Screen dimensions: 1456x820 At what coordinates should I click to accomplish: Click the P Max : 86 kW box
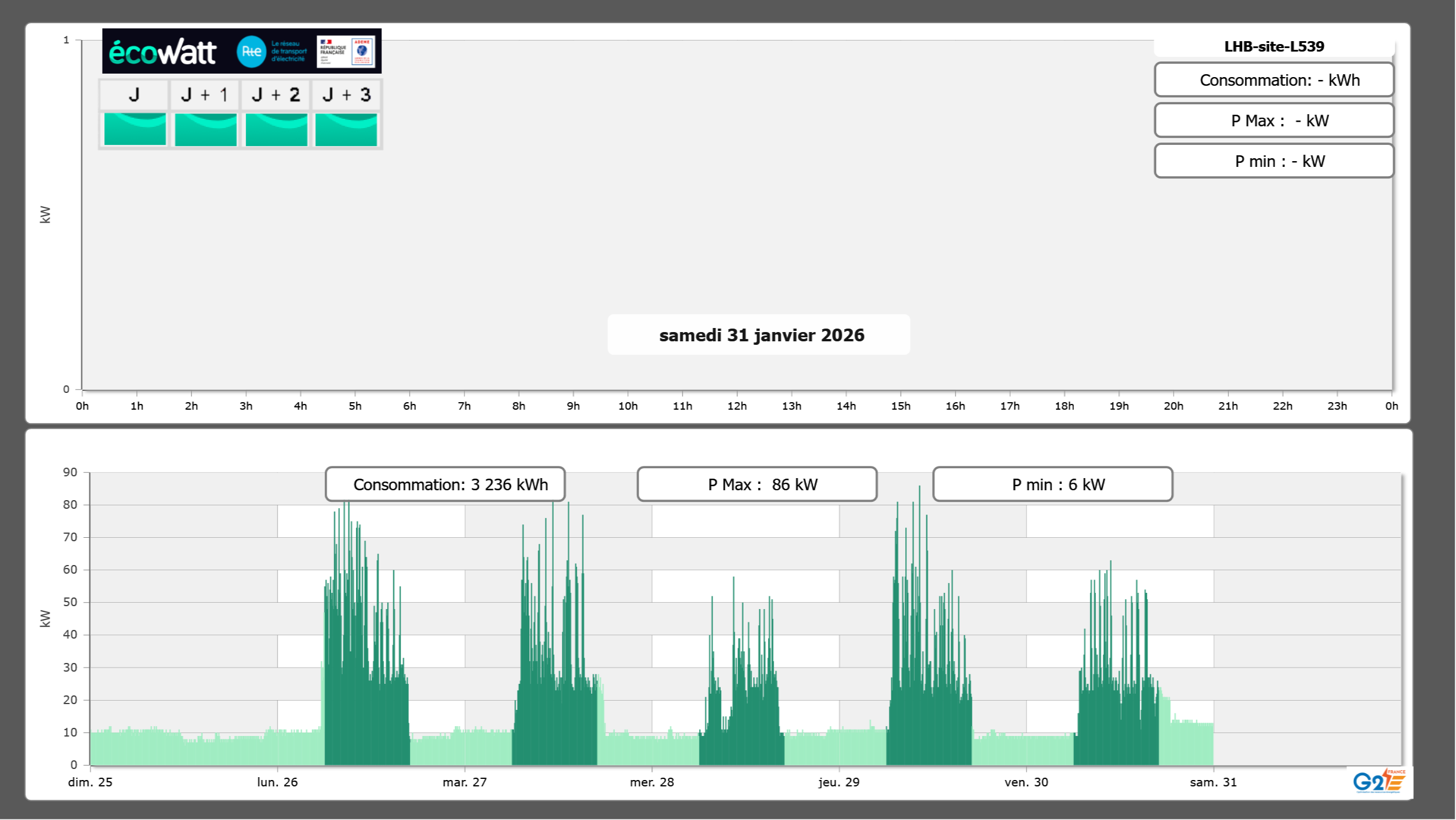click(x=756, y=484)
